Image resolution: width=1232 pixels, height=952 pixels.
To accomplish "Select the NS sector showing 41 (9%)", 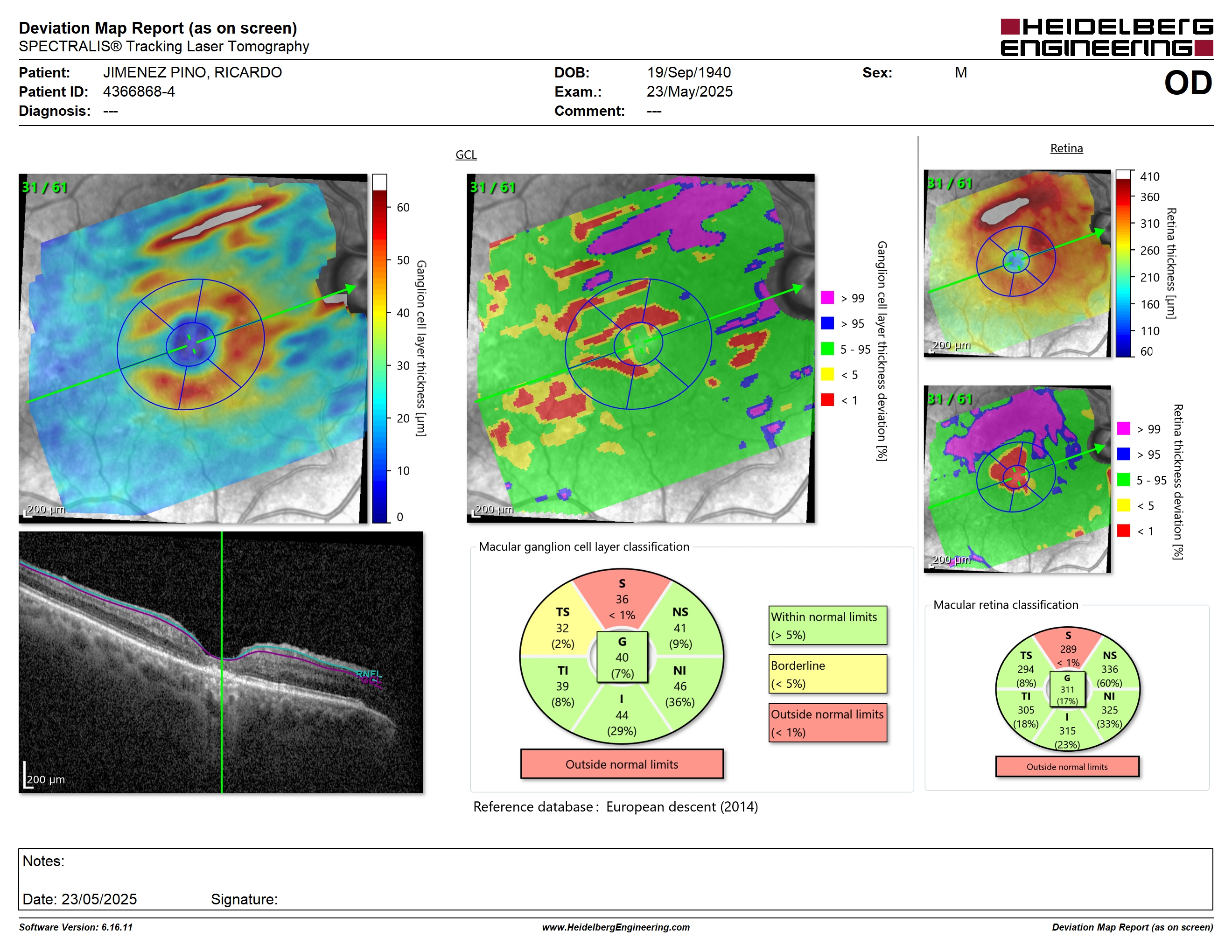I will [680, 627].
